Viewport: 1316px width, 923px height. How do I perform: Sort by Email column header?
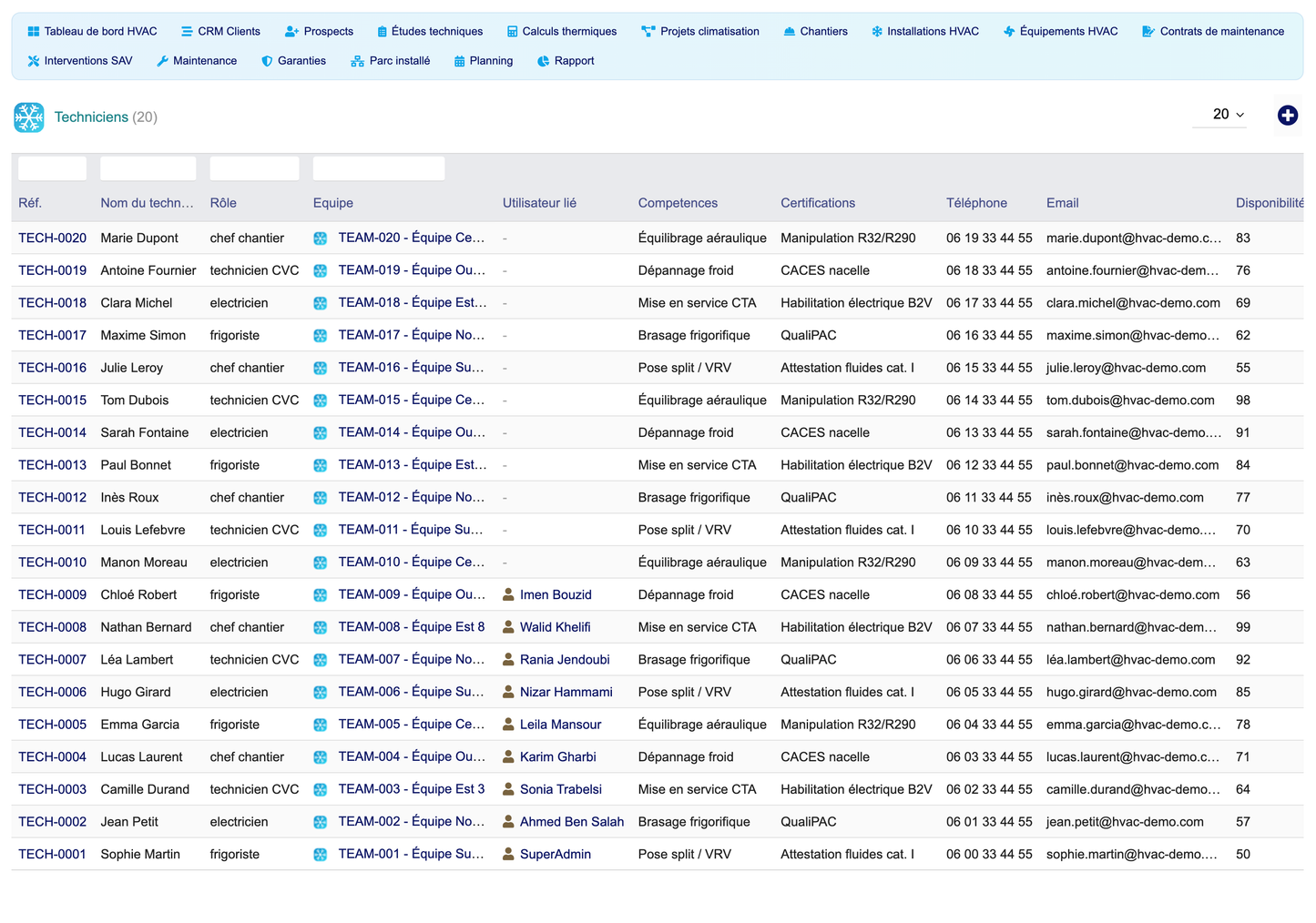point(1062,203)
